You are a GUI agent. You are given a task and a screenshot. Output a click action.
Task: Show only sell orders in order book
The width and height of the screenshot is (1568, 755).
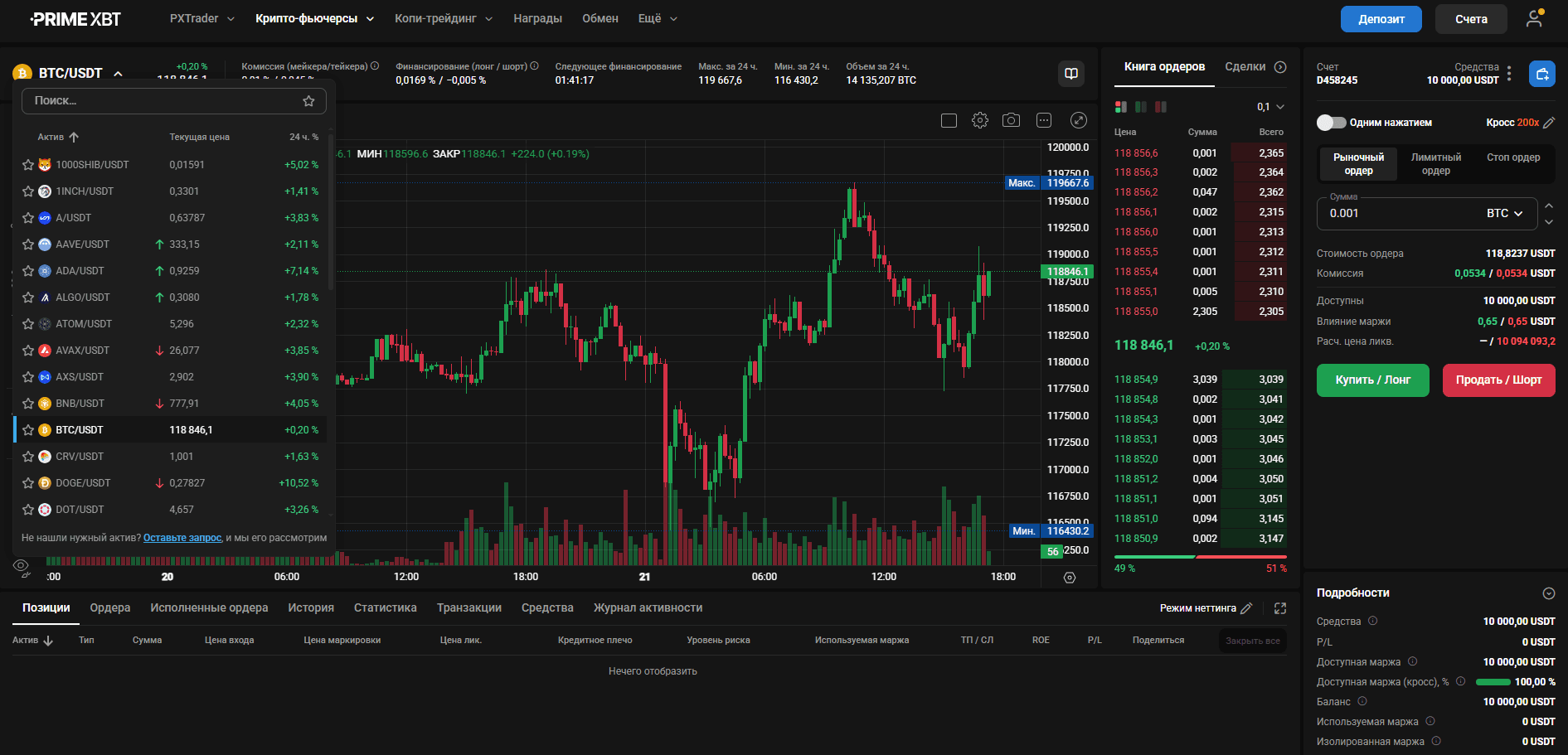[1161, 107]
